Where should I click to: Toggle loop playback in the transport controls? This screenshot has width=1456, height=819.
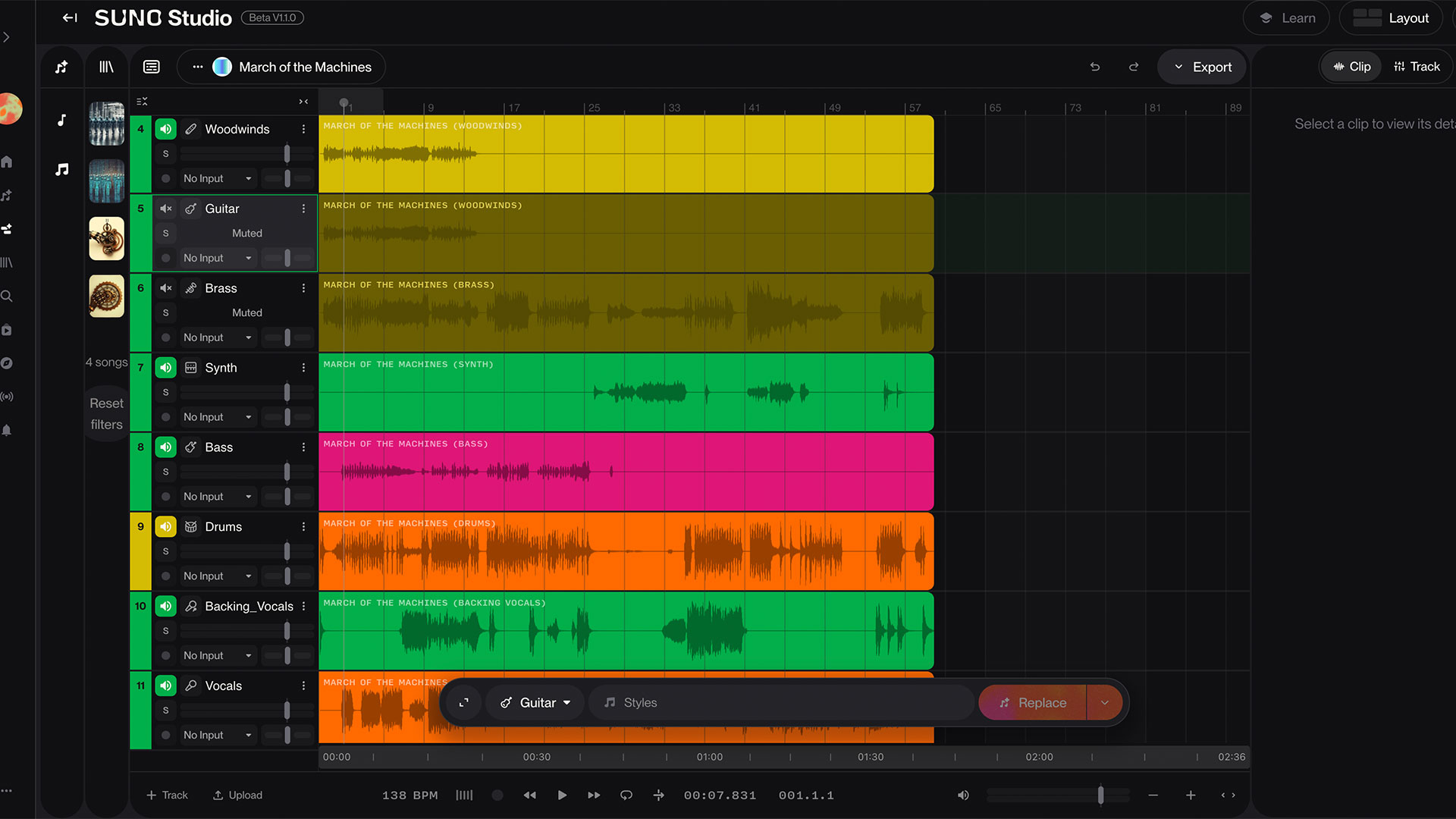click(x=626, y=795)
